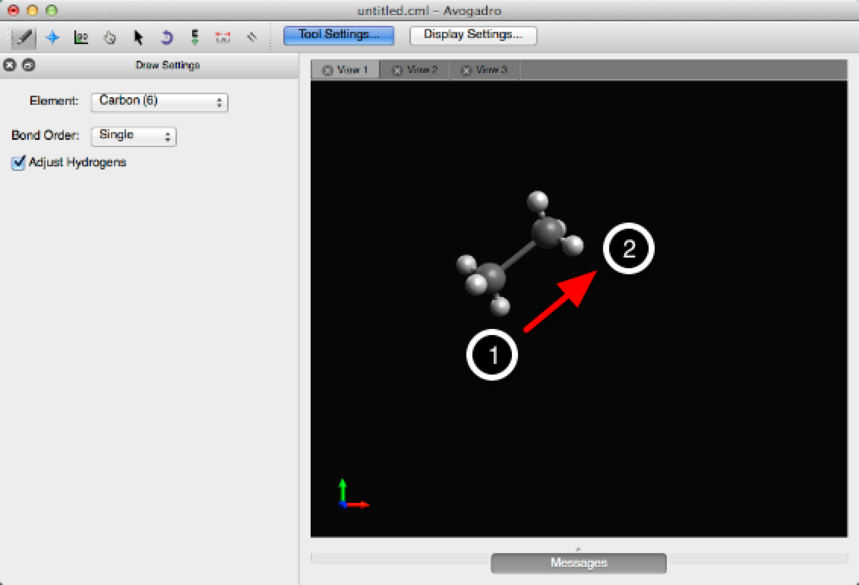Open the Bond Order dropdown
The height and width of the screenshot is (585, 859).
(x=133, y=136)
